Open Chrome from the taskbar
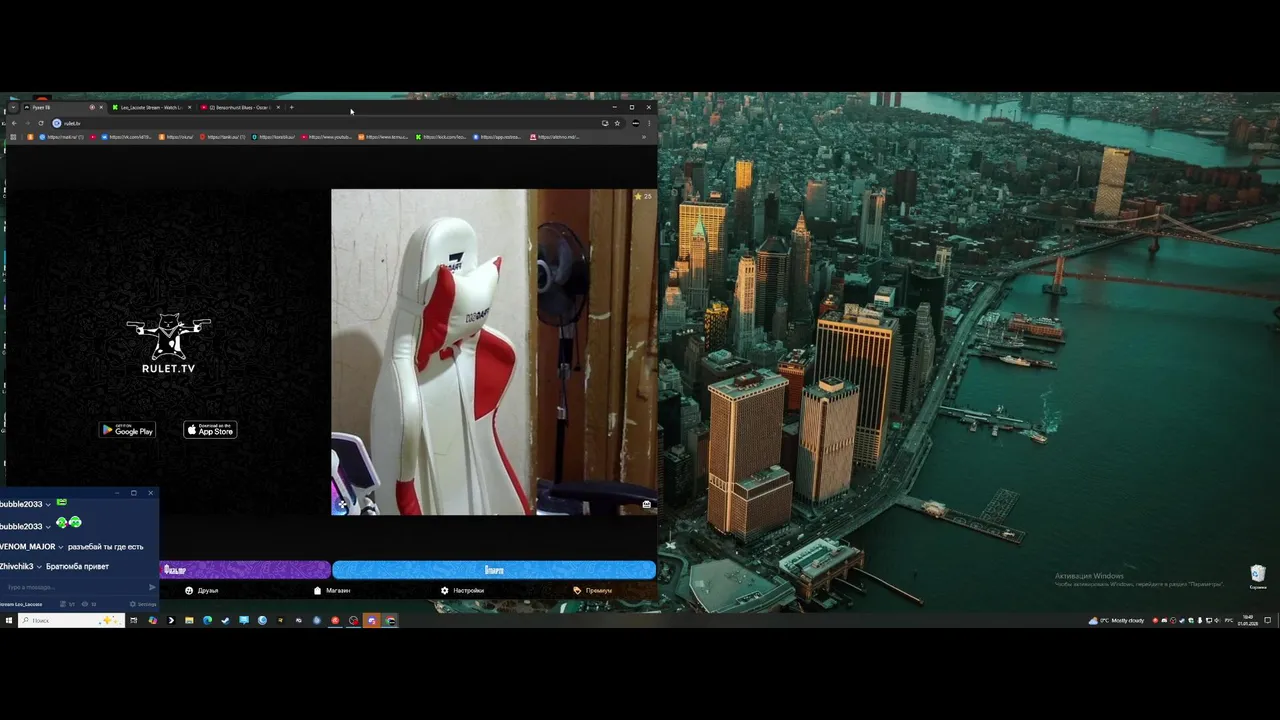Viewport: 1280px width, 720px height. tap(389, 621)
